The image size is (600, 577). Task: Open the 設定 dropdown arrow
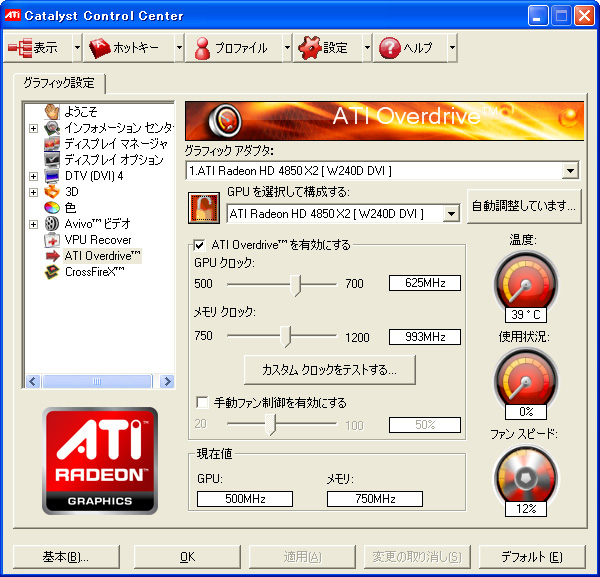367,48
